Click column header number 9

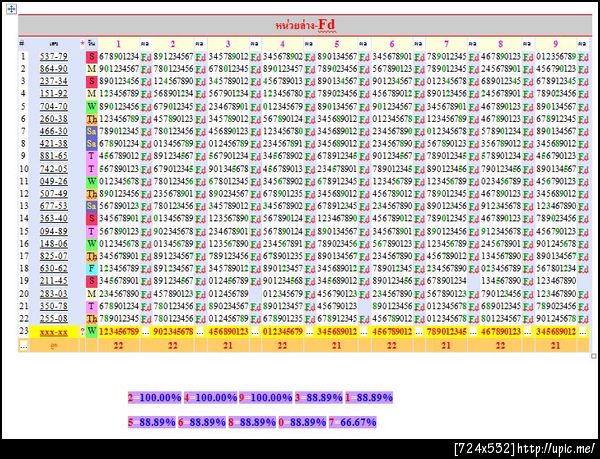(x=555, y=44)
